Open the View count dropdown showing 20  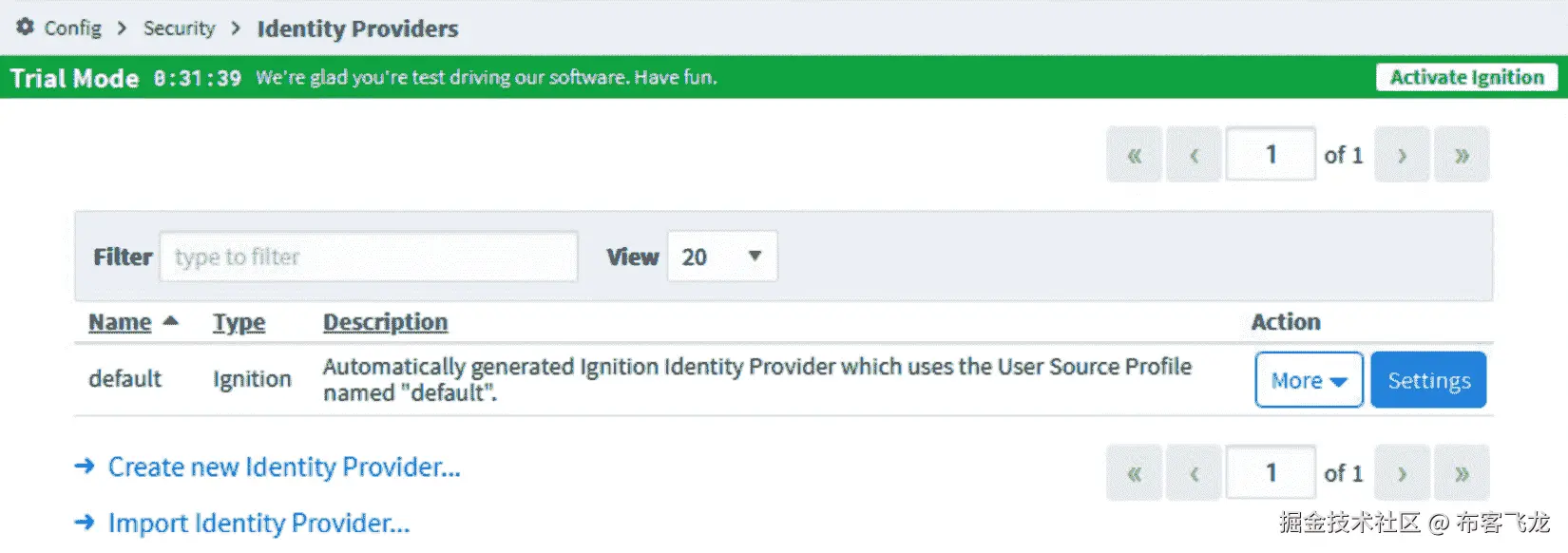coord(722,257)
